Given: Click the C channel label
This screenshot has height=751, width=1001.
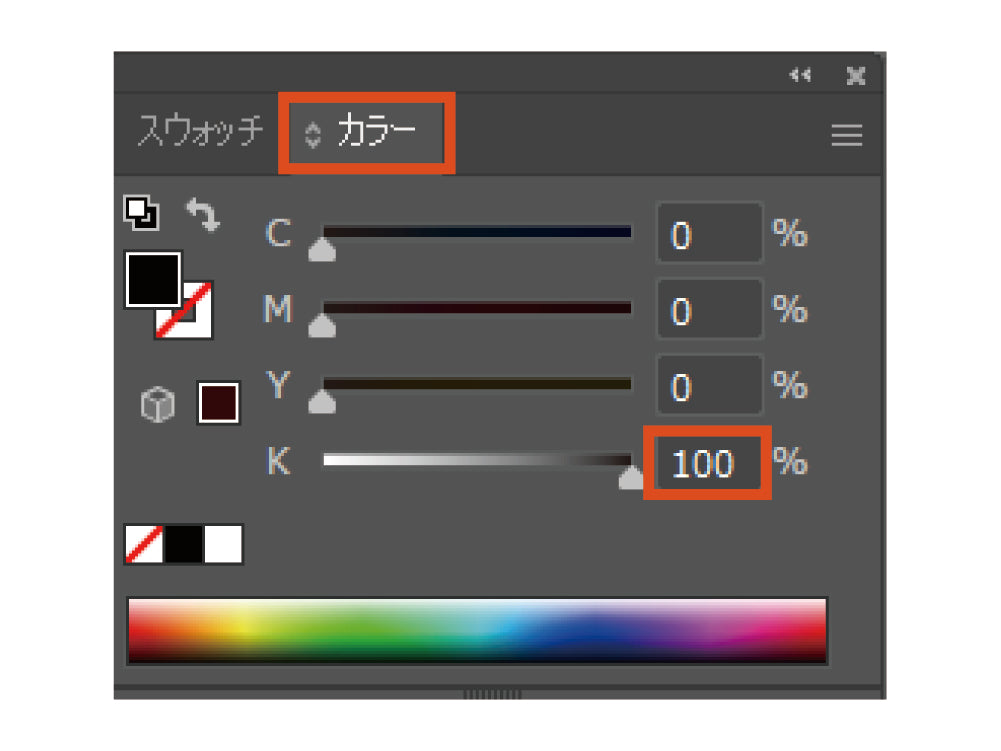Looking at the screenshot, I should (278, 233).
